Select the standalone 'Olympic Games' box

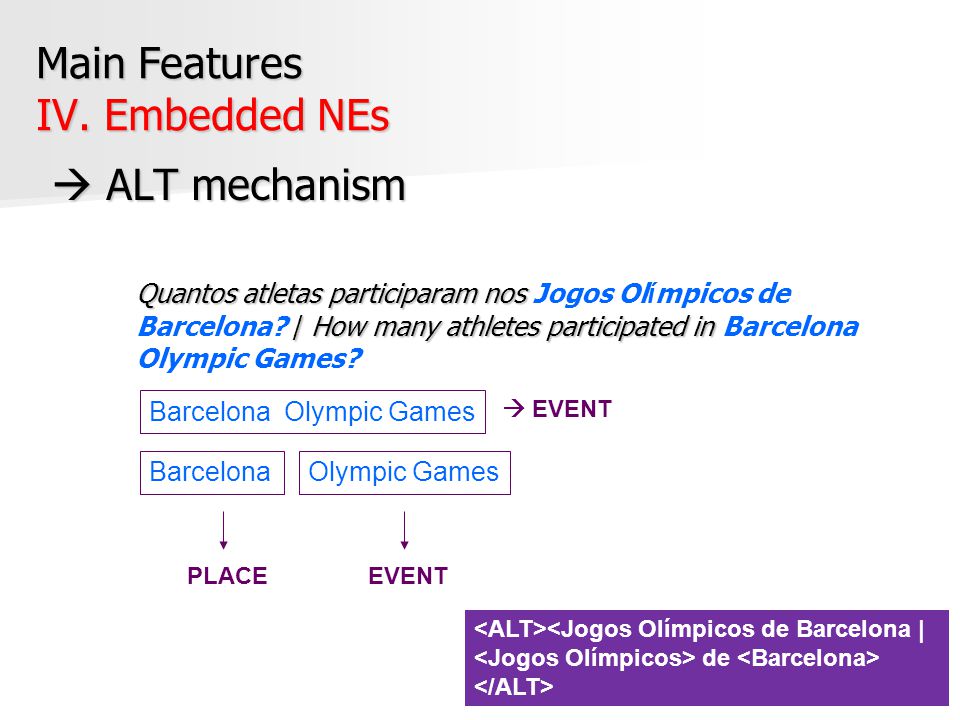click(x=405, y=473)
